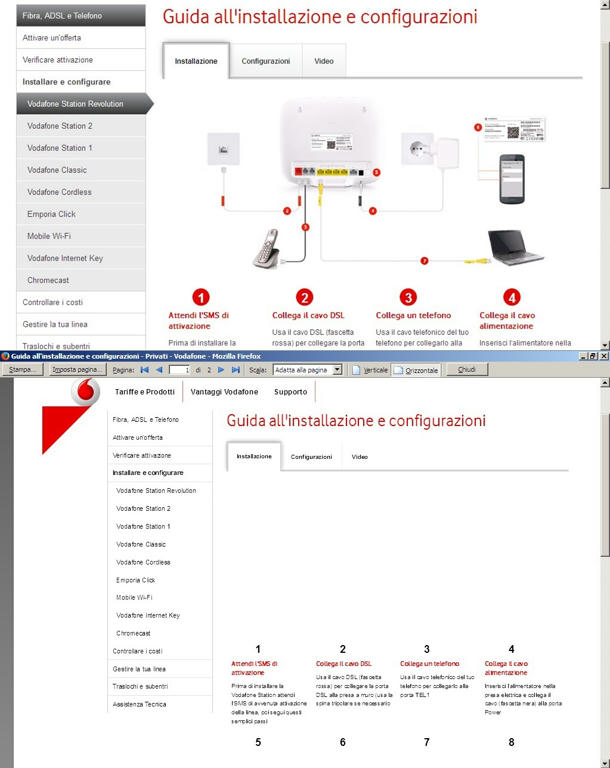Viewport: 610px width, 768px height.
Task: Go to next page in print preview
Action: point(221,370)
